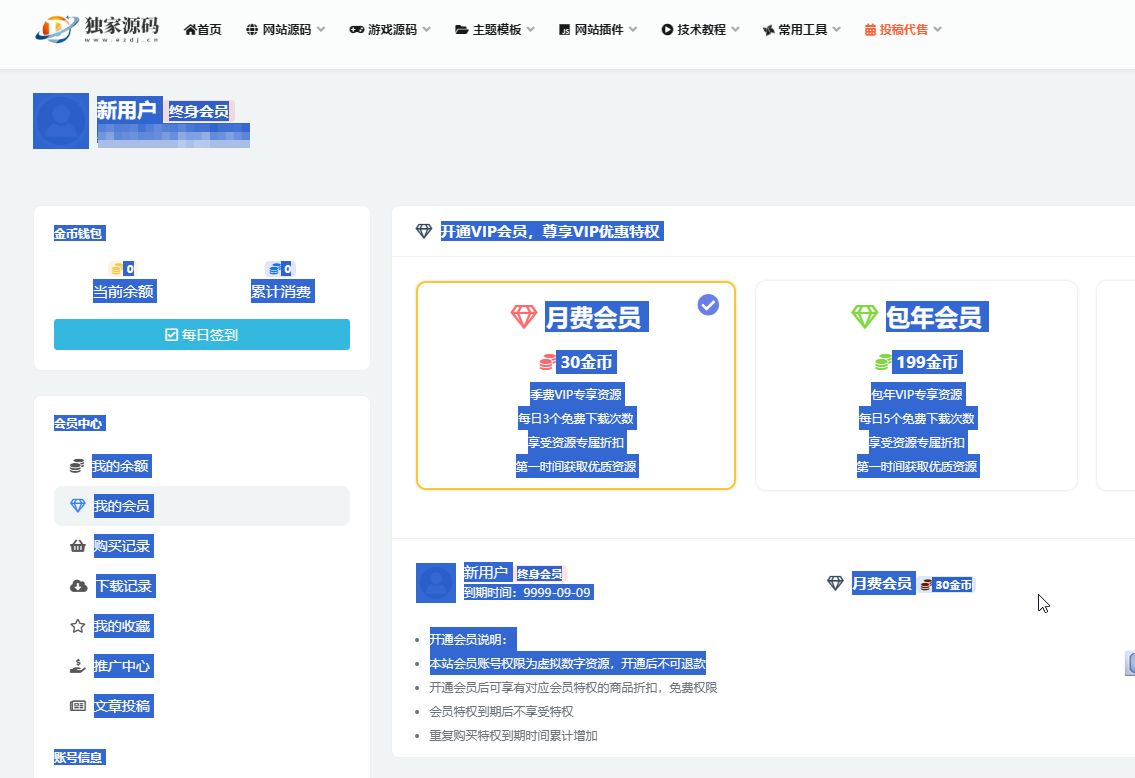
Task: Click the red coin icon beside 30金币
Action: 548,362
